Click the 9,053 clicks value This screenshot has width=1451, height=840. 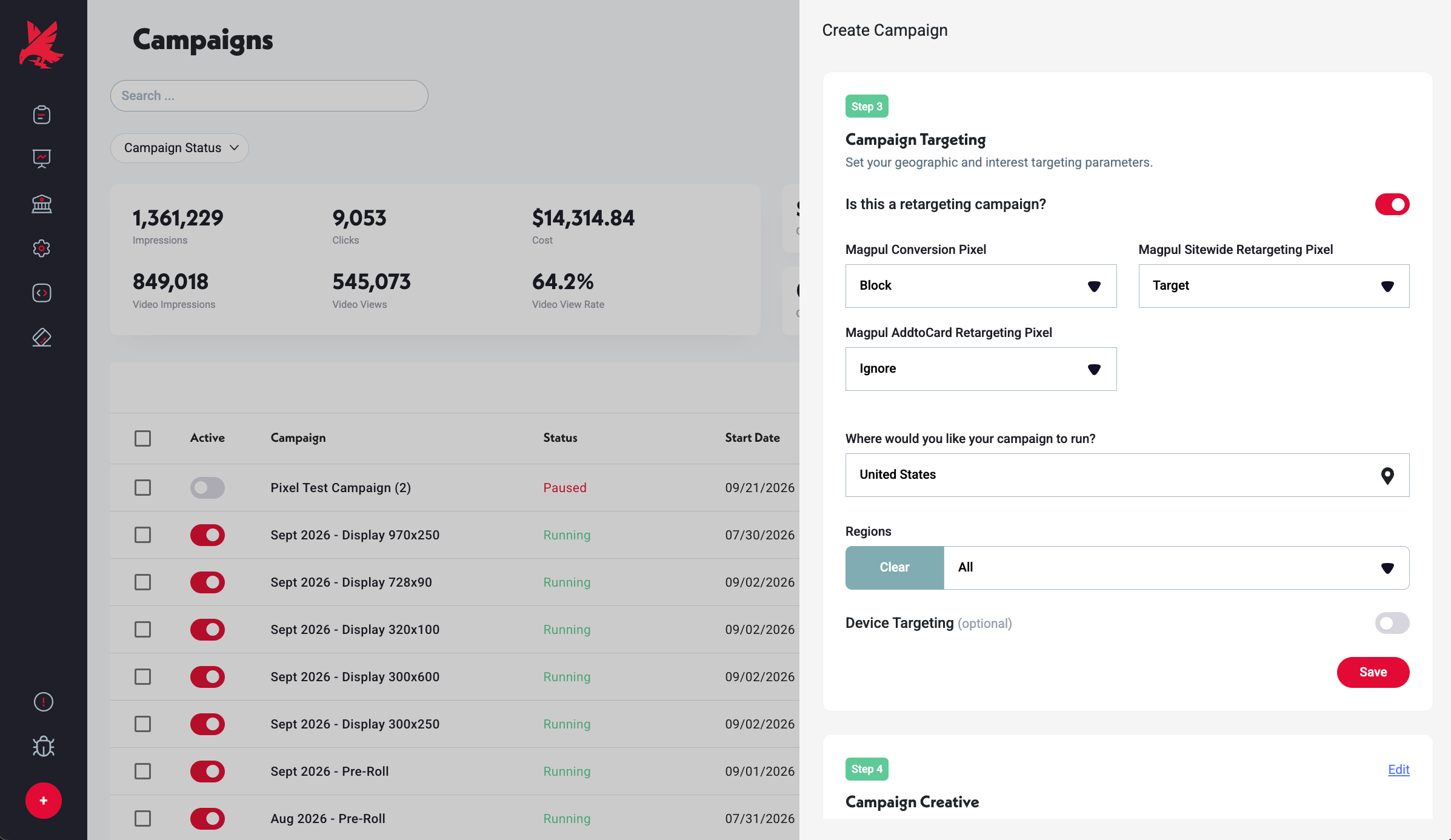[359, 218]
